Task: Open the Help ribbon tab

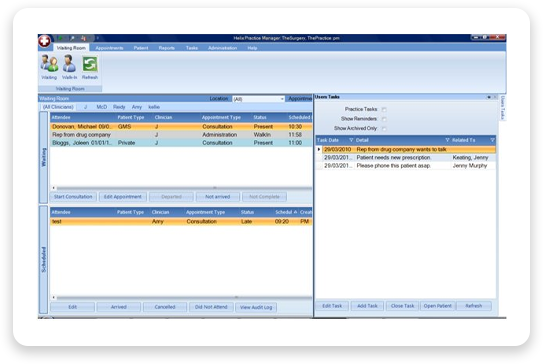Action: [x=252, y=48]
